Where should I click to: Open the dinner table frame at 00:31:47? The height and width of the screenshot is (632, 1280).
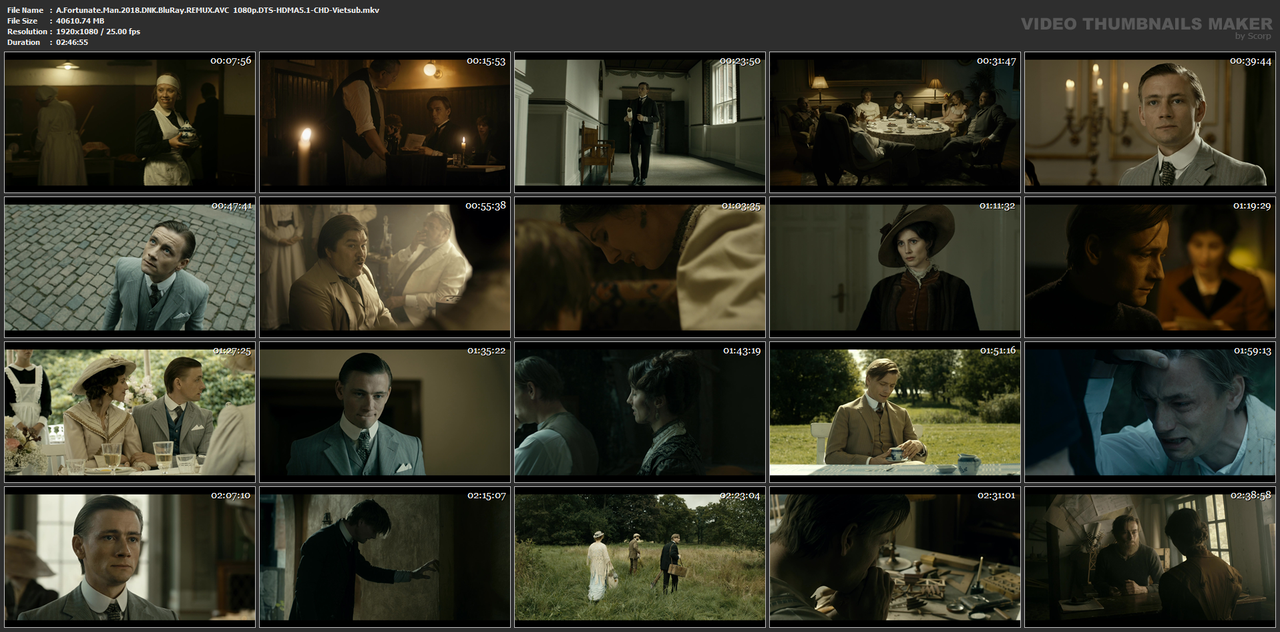[895, 122]
